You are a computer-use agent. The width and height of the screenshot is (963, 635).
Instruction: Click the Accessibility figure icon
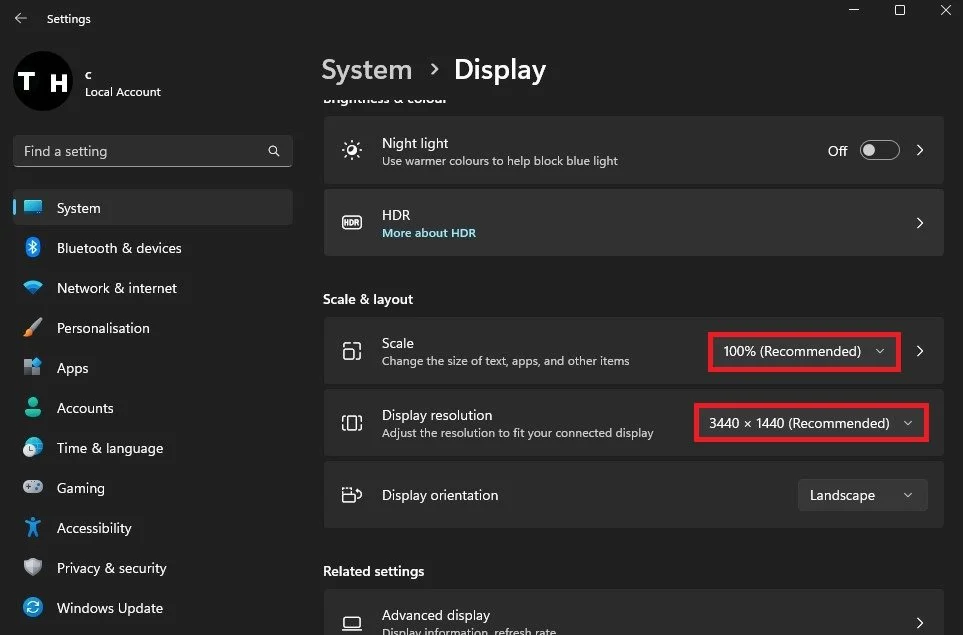pos(33,528)
